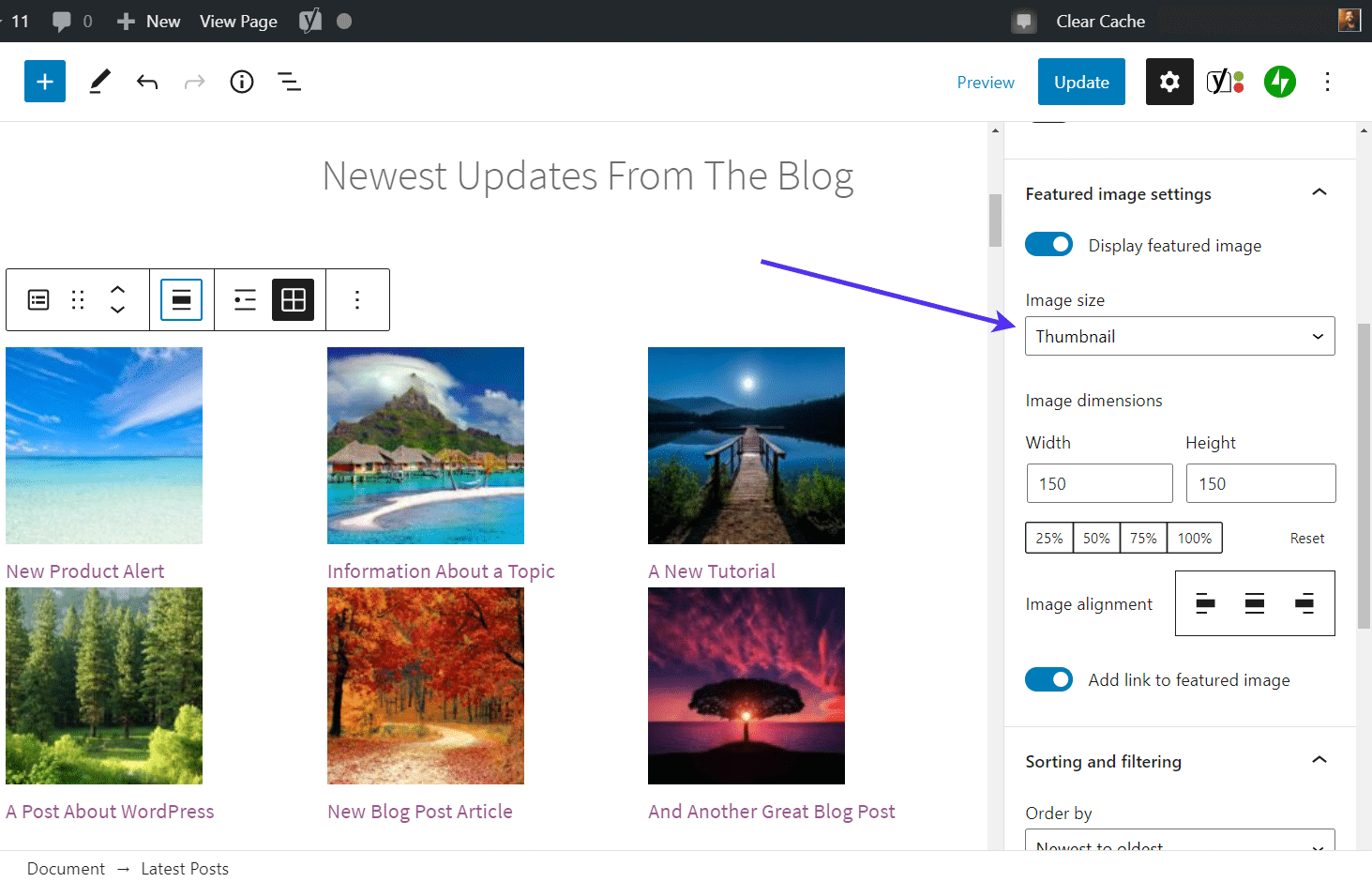This screenshot has height=882, width=1372.
Task: Open the Jetpack green lightning icon
Action: (x=1279, y=82)
